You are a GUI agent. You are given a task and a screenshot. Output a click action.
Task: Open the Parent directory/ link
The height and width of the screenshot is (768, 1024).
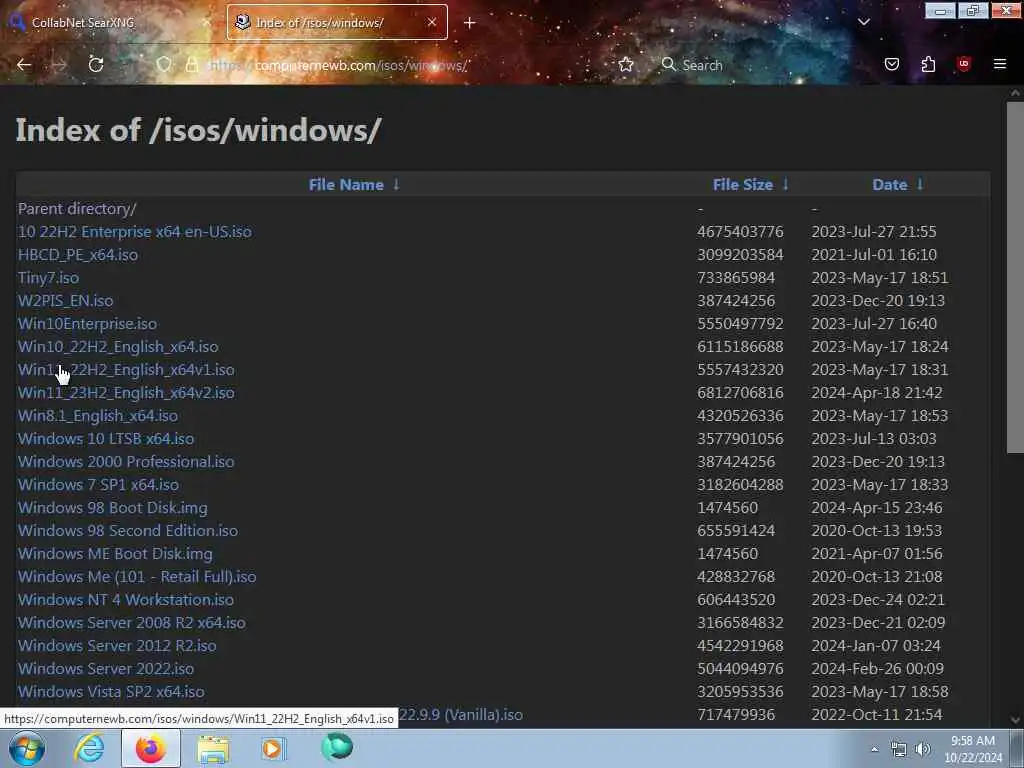77,209
